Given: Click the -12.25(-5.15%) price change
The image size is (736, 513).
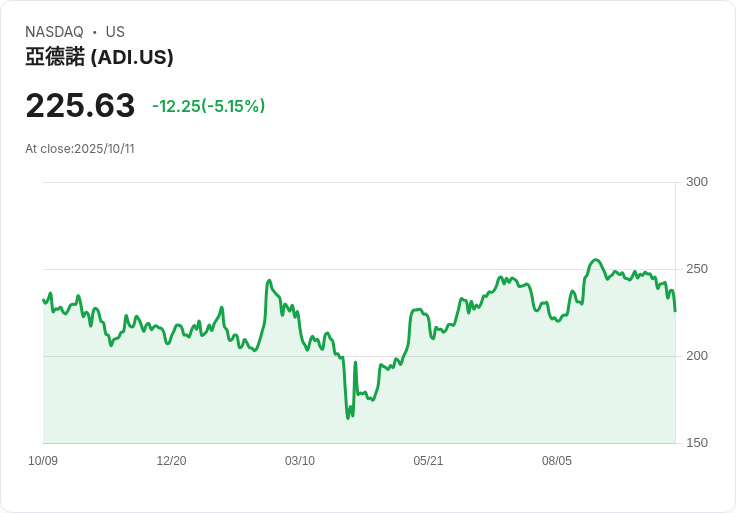Looking at the screenshot, I should pyautogui.click(x=208, y=106).
